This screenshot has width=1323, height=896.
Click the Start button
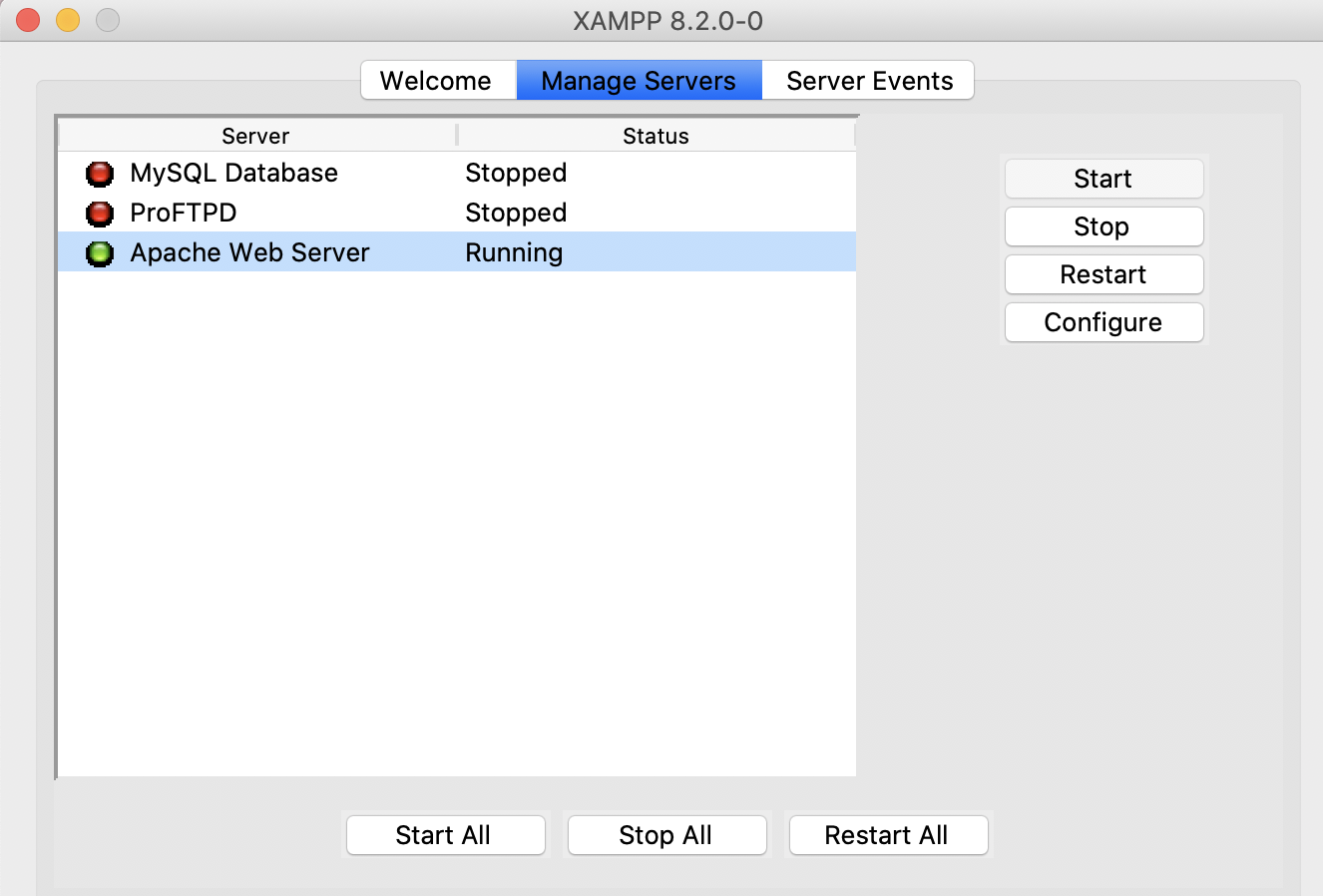pos(1103,179)
